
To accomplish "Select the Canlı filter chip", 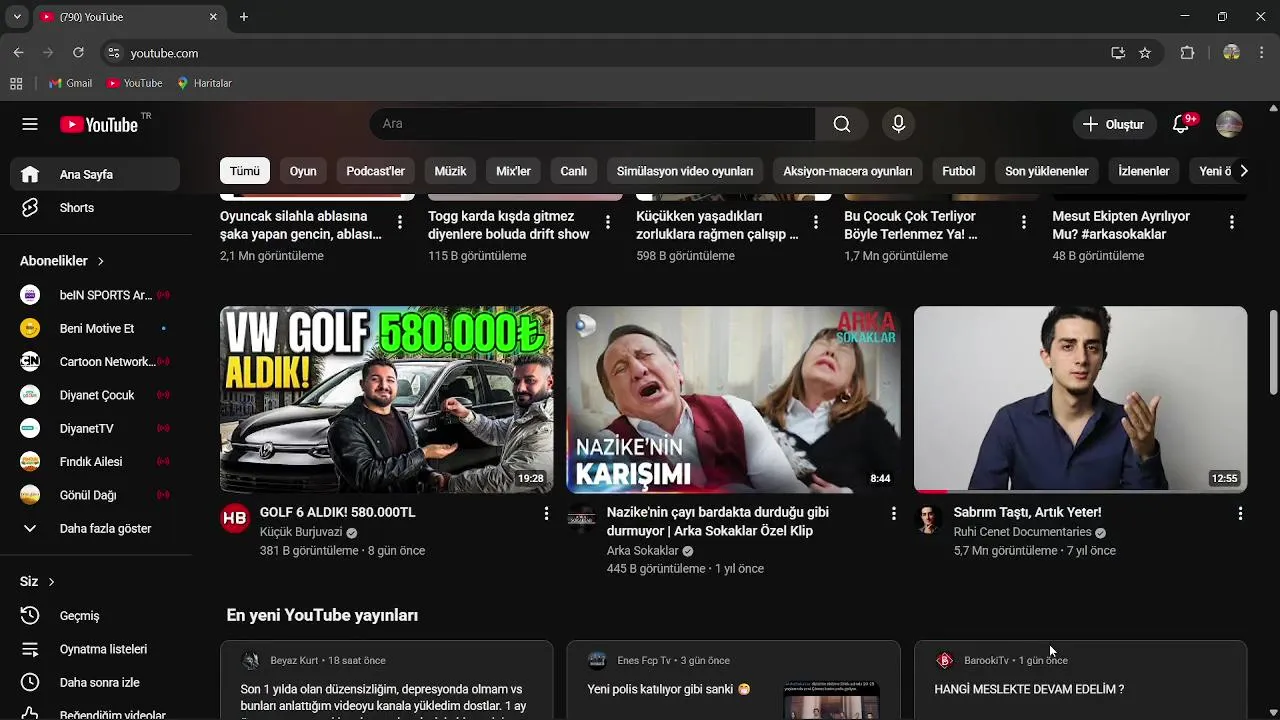I will pyautogui.click(x=573, y=171).
